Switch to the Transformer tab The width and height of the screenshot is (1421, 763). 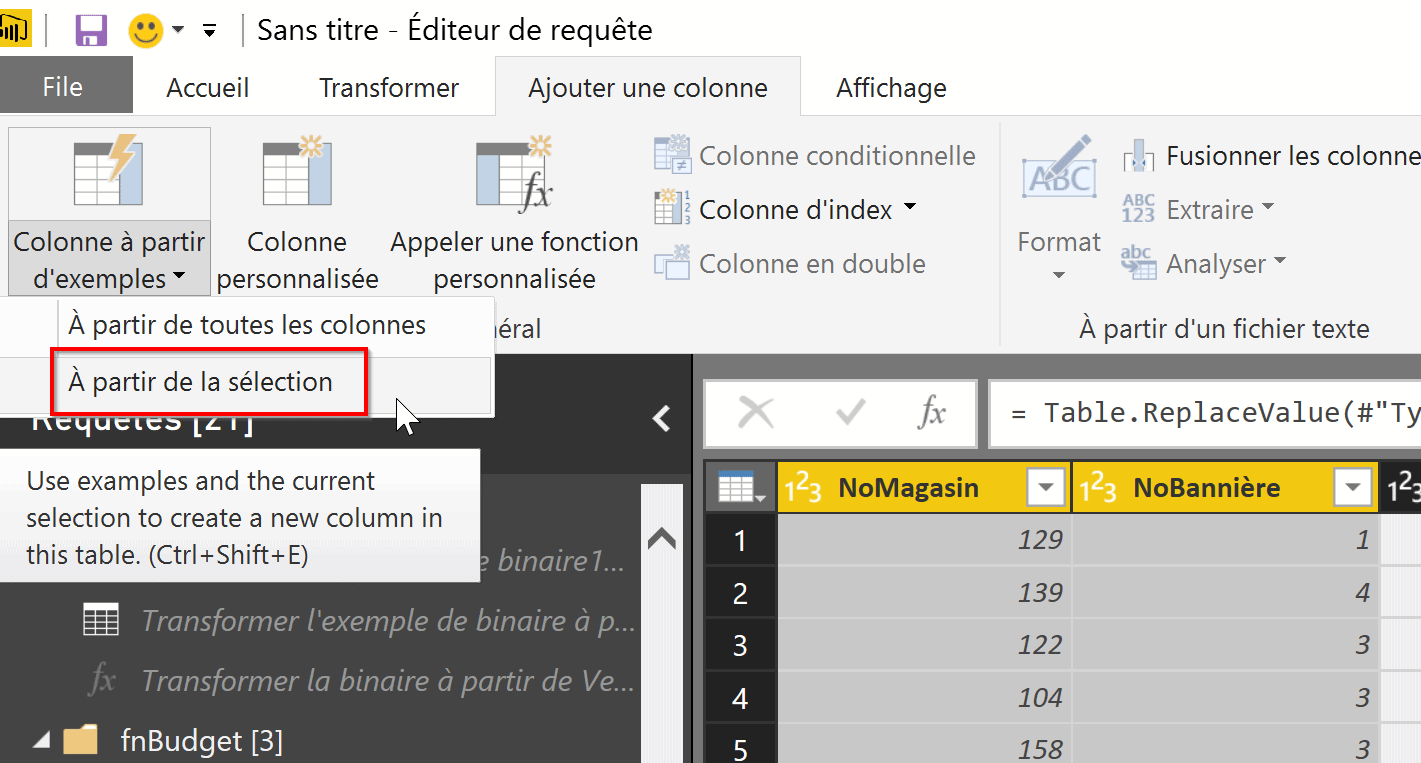[388, 88]
